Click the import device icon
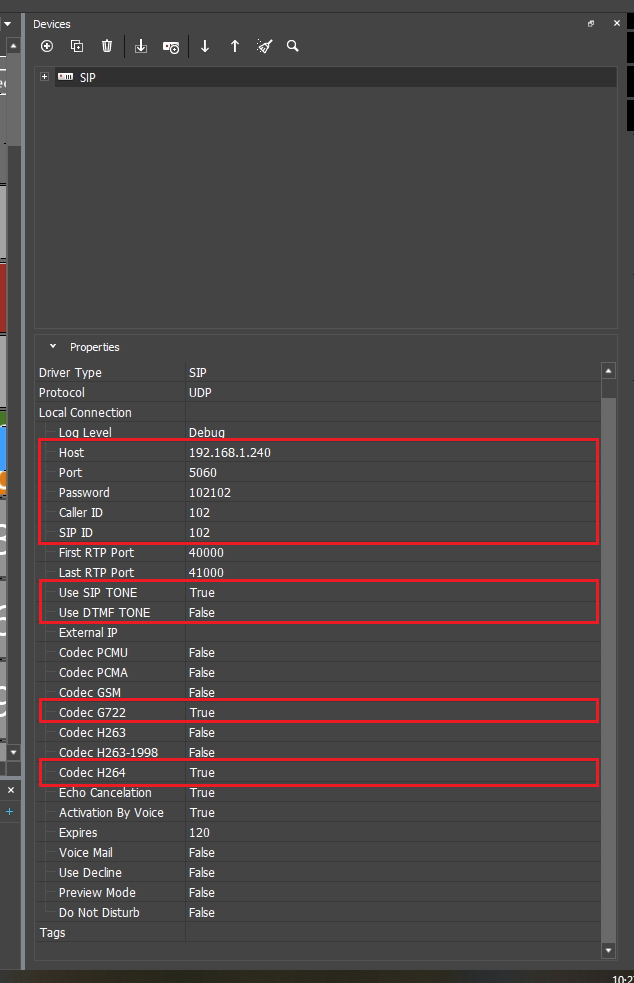The height and width of the screenshot is (983, 634). [x=141, y=46]
